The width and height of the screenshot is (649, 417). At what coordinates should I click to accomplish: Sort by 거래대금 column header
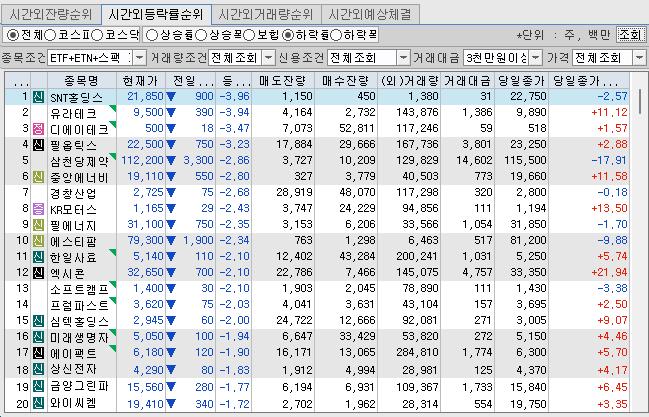[x=468, y=81]
